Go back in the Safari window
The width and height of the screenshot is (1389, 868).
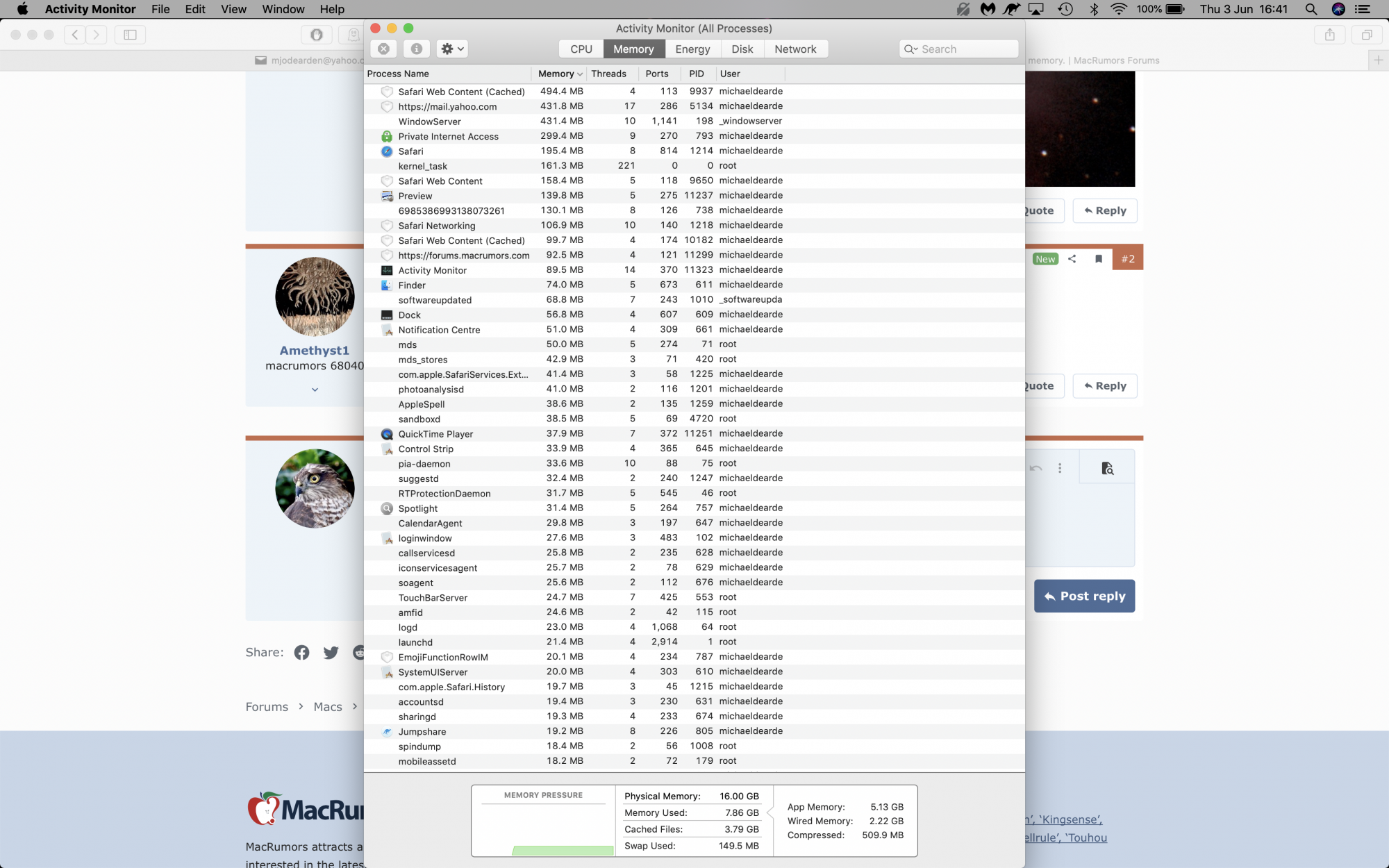[76, 34]
